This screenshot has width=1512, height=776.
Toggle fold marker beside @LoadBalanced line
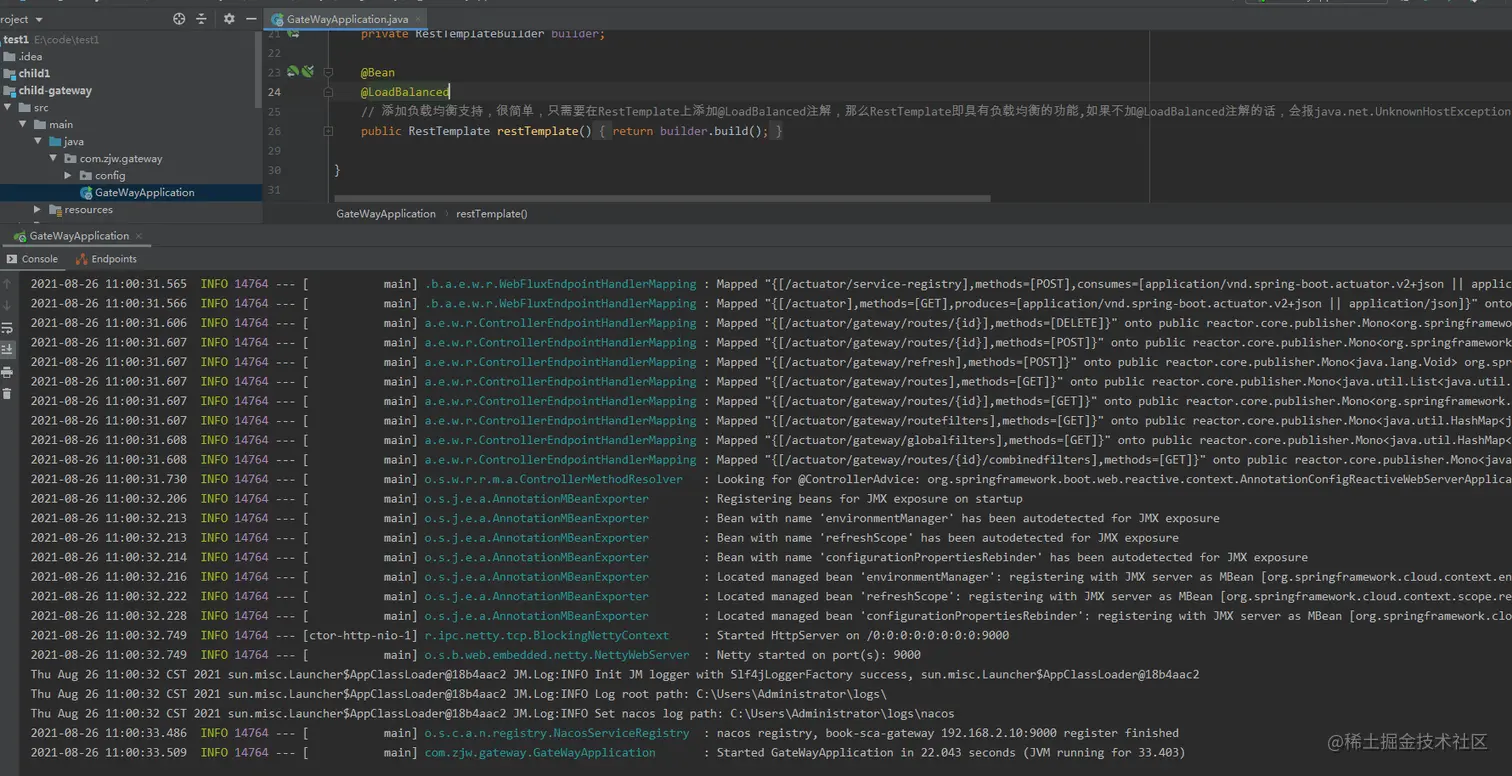[x=327, y=92]
